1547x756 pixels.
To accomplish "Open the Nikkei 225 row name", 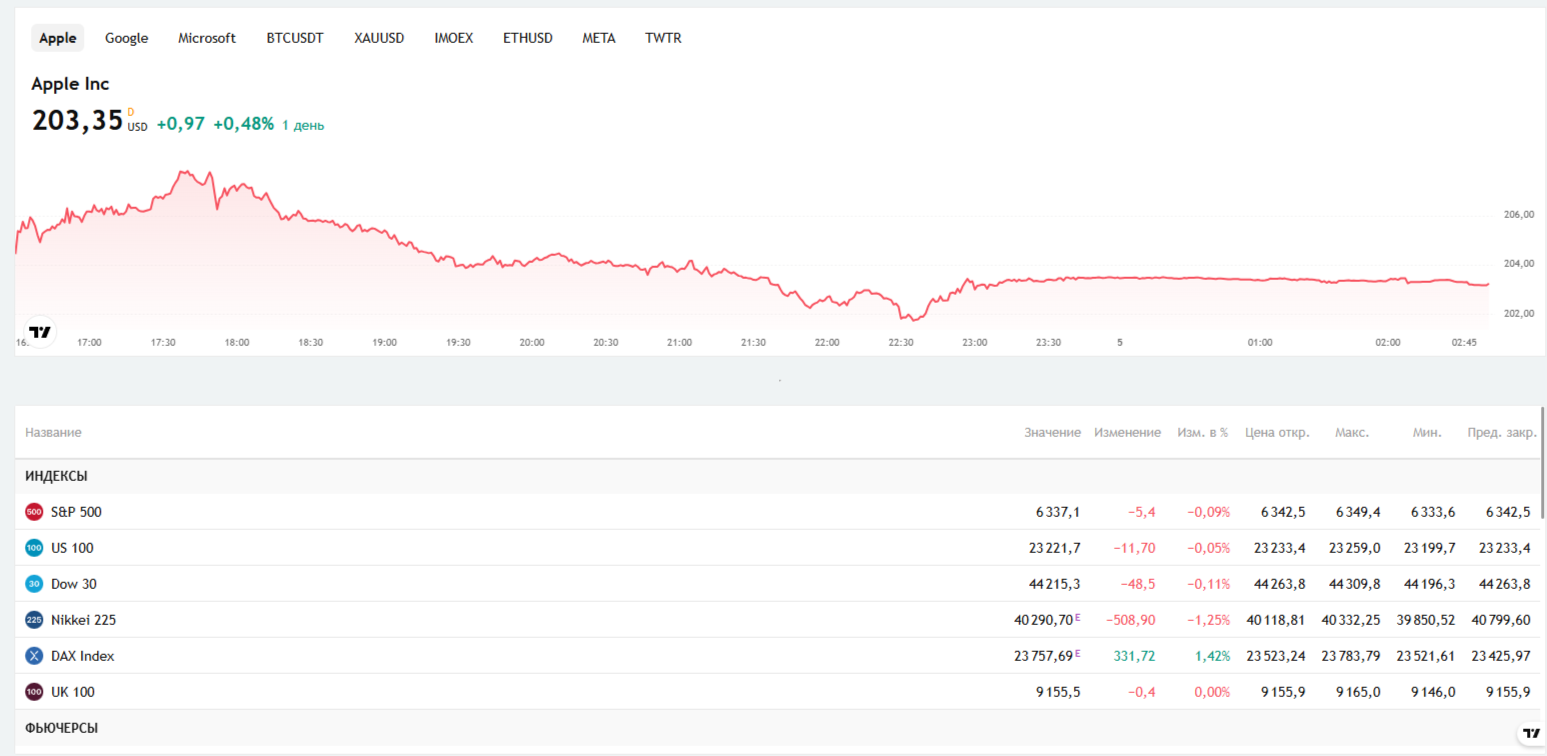I will [83, 620].
